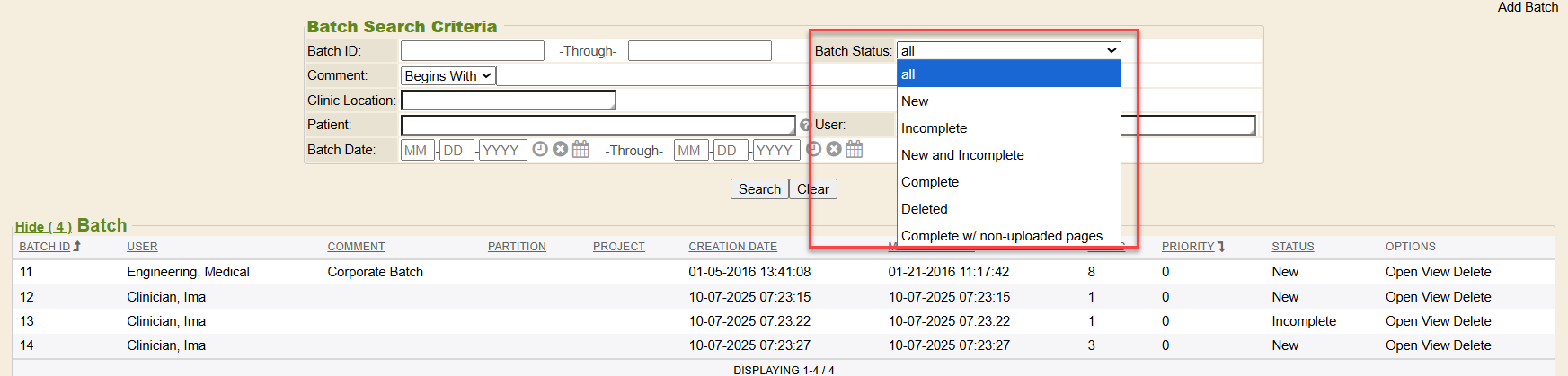Sort the table by CREATION DATE header
This screenshot has height=376, width=1568.
[732, 247]
